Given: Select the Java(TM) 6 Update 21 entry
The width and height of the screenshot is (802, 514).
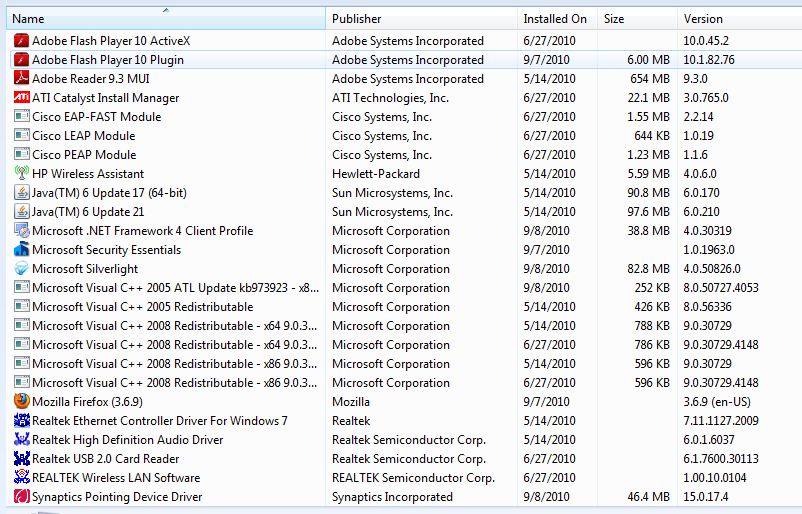Looking at the screenshot, I should coord(88,212).
